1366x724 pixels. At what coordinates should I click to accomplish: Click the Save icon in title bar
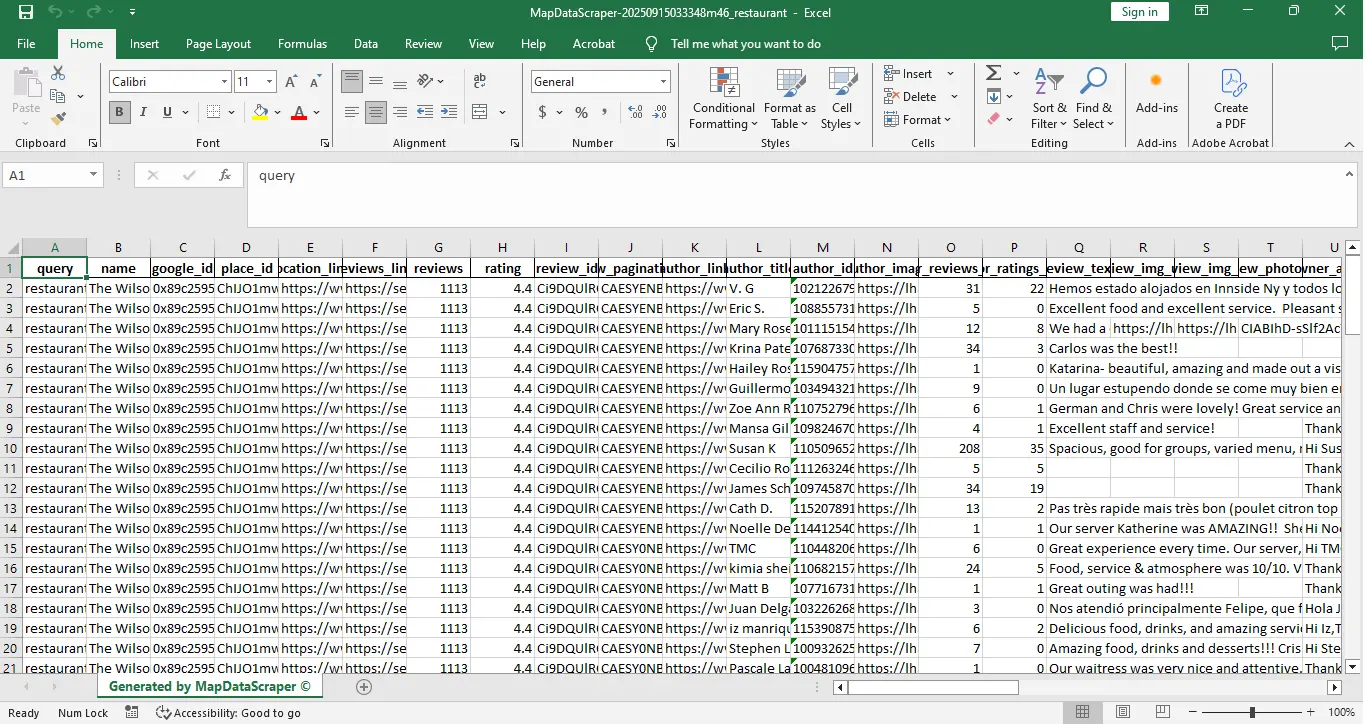tap(26, 12)
